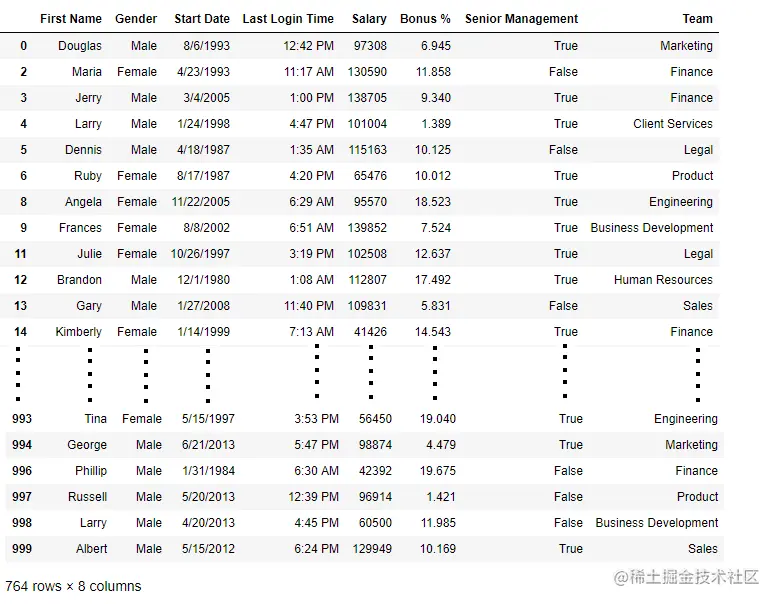Click the Team column header
Screen dimensions: 777x604
tap(697, 19)
